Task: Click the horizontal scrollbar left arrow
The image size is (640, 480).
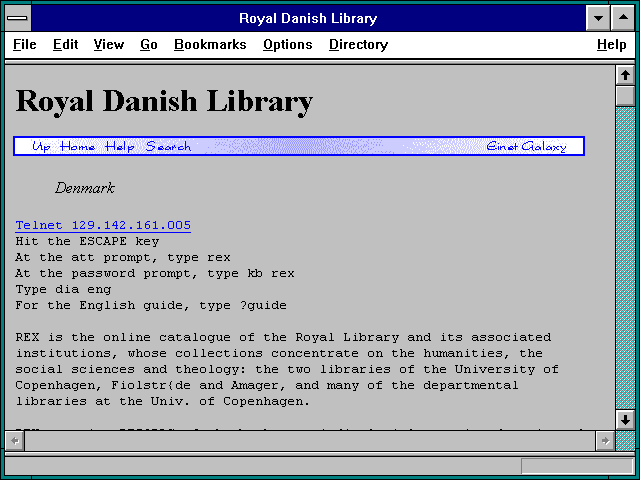Action: click(15, 441)
